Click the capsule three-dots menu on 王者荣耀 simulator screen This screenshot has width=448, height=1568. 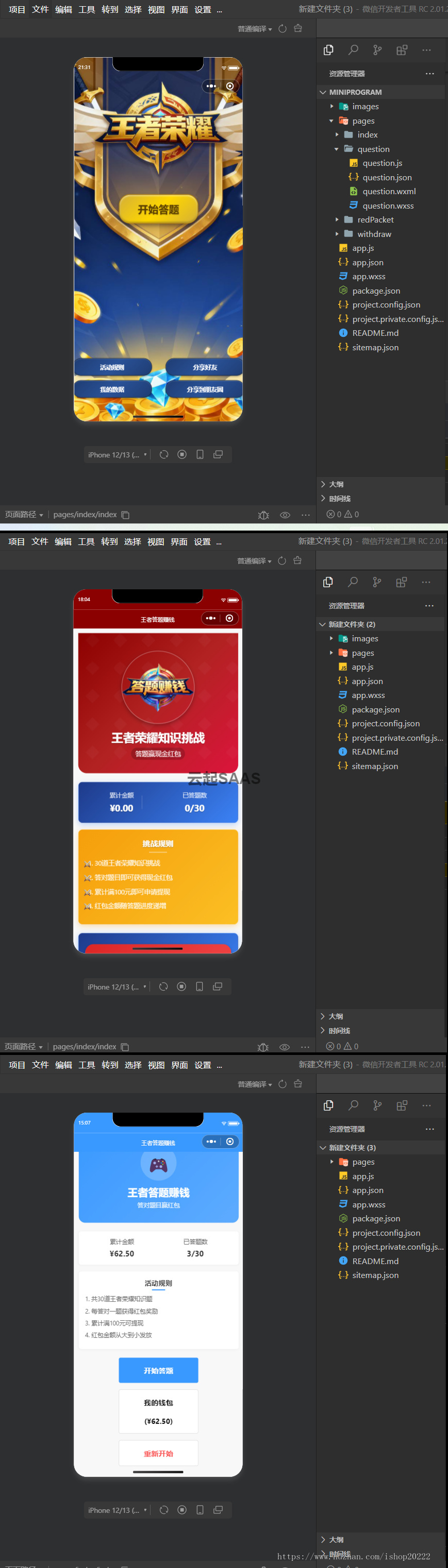coord(211,86)
